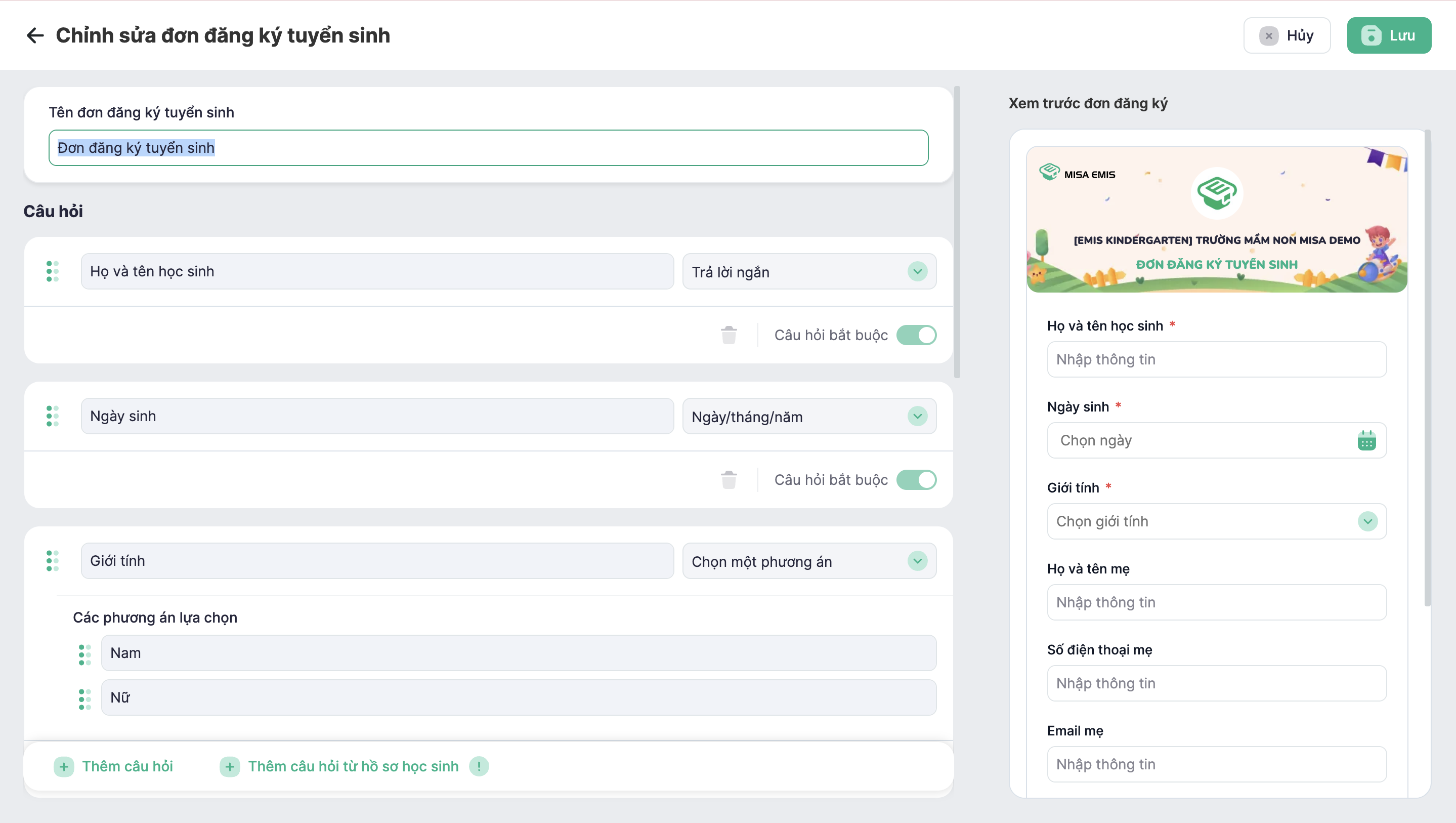This screenshot has width=1456, height=823.
Task: Click drag handle of Giới tính question
Action: pyautogui.click(x=53, y=560)
